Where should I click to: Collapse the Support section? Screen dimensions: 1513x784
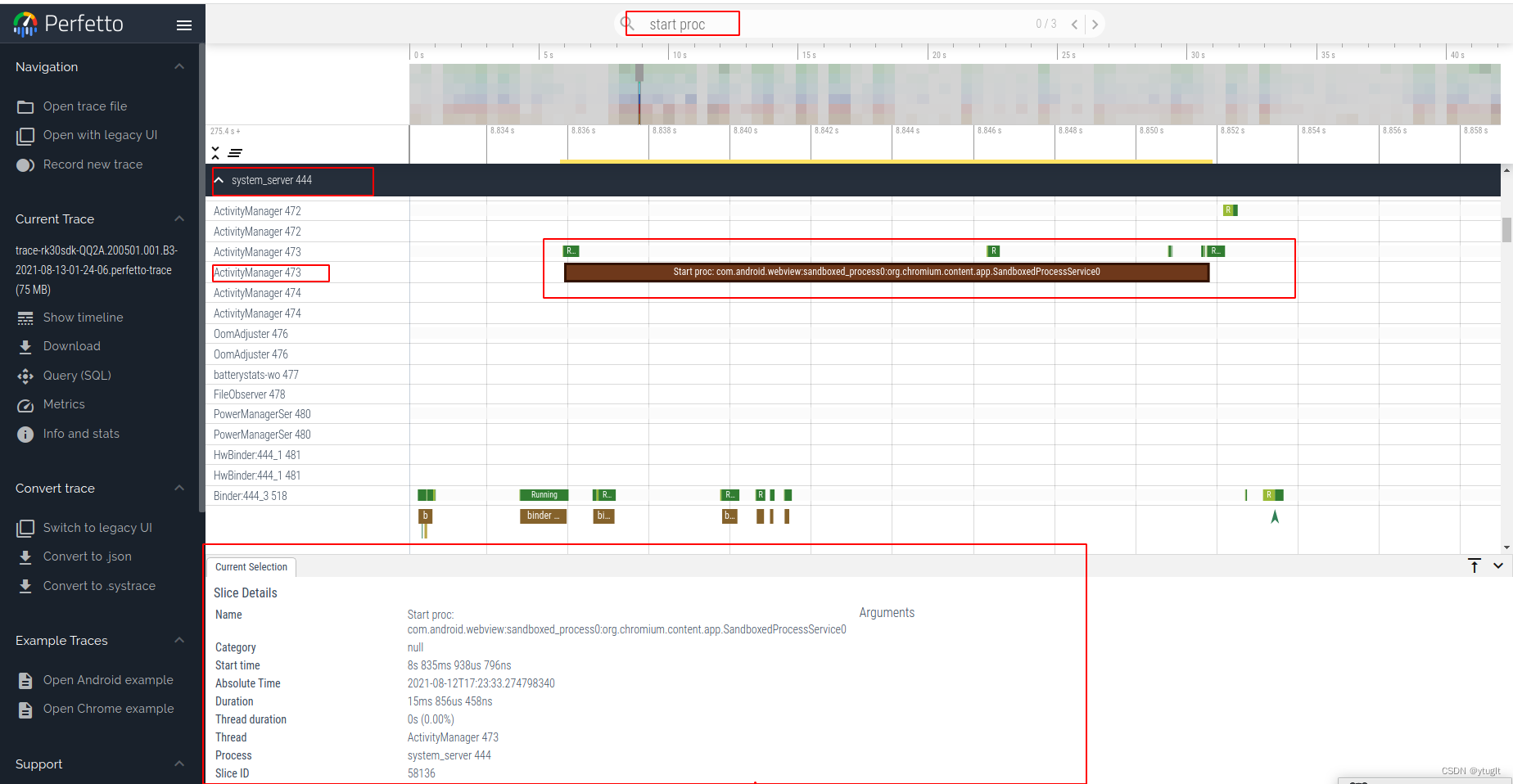click(x=179, y=764)
